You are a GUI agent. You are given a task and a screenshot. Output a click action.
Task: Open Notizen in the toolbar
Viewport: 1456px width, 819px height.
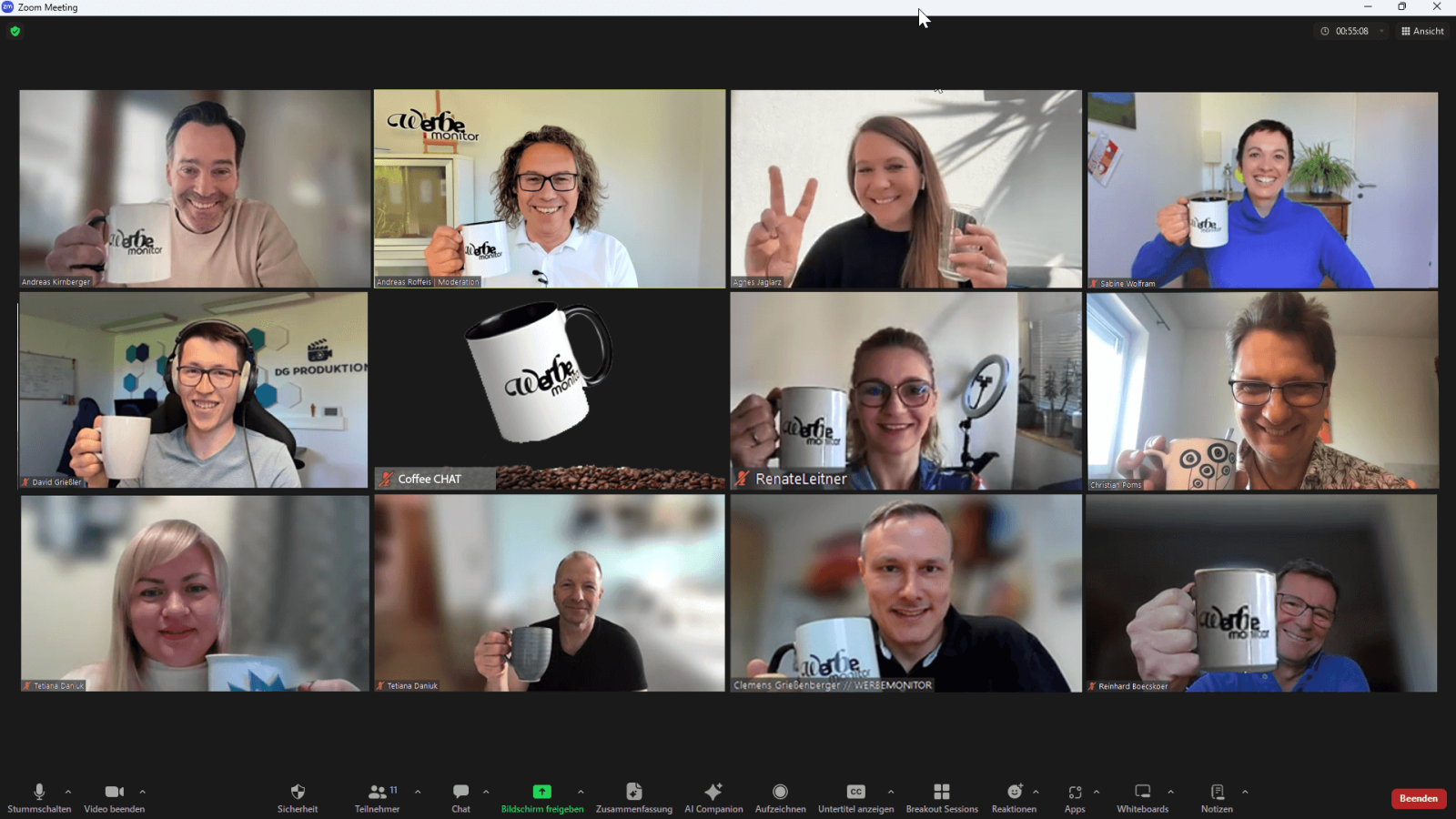1217,793
